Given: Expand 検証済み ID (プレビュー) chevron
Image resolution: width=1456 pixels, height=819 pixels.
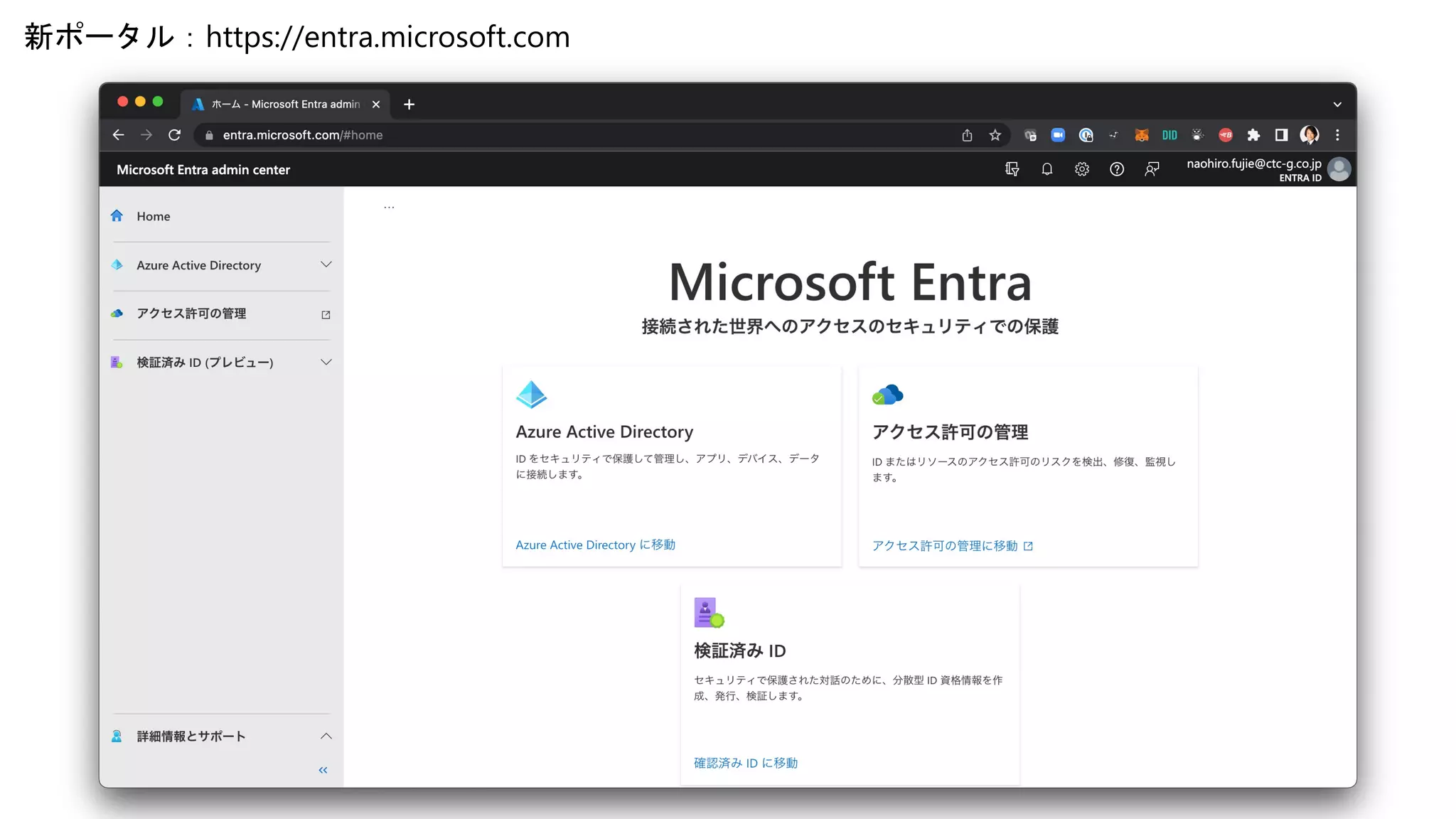Looking at the screenshot, I should 326,362.
